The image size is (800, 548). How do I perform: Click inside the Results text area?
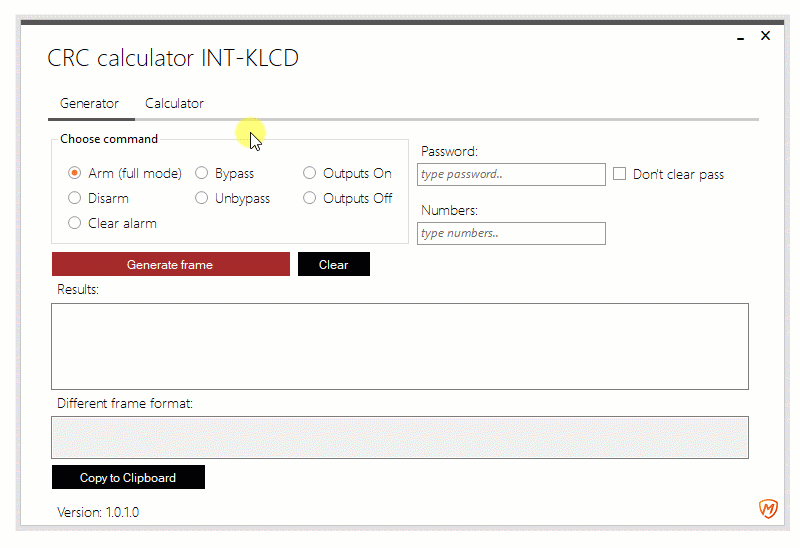(x=399, y=346)
